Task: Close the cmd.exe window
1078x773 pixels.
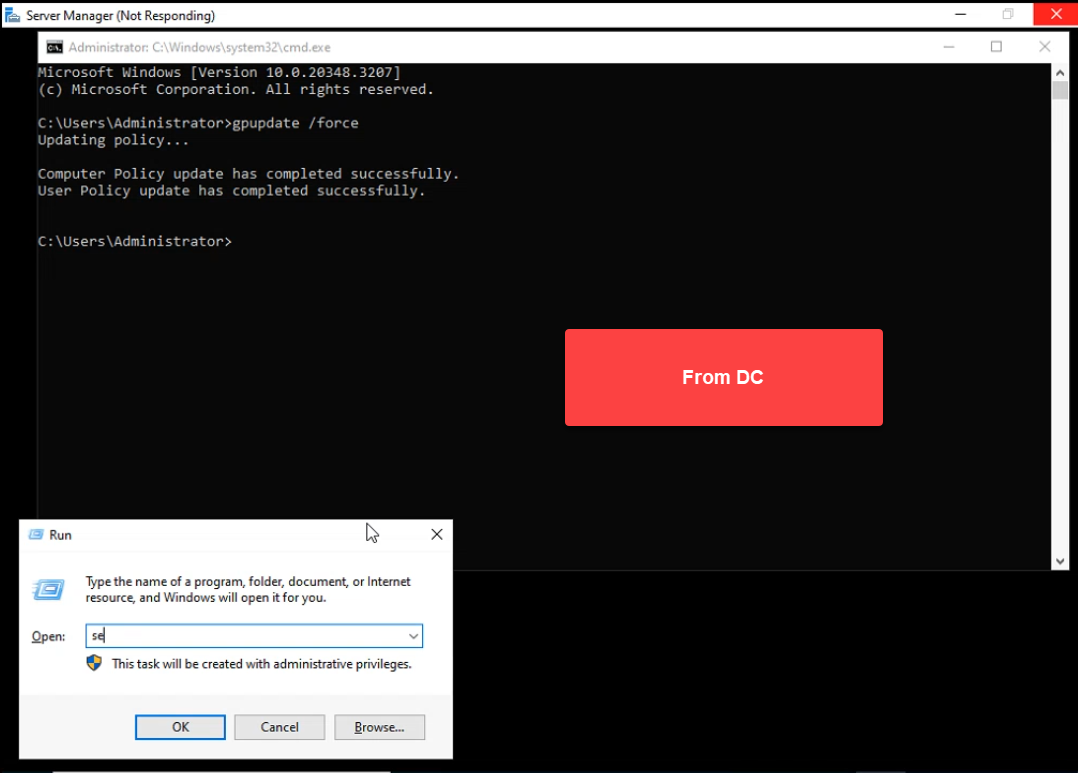Action: click(x=1044, y=47)
